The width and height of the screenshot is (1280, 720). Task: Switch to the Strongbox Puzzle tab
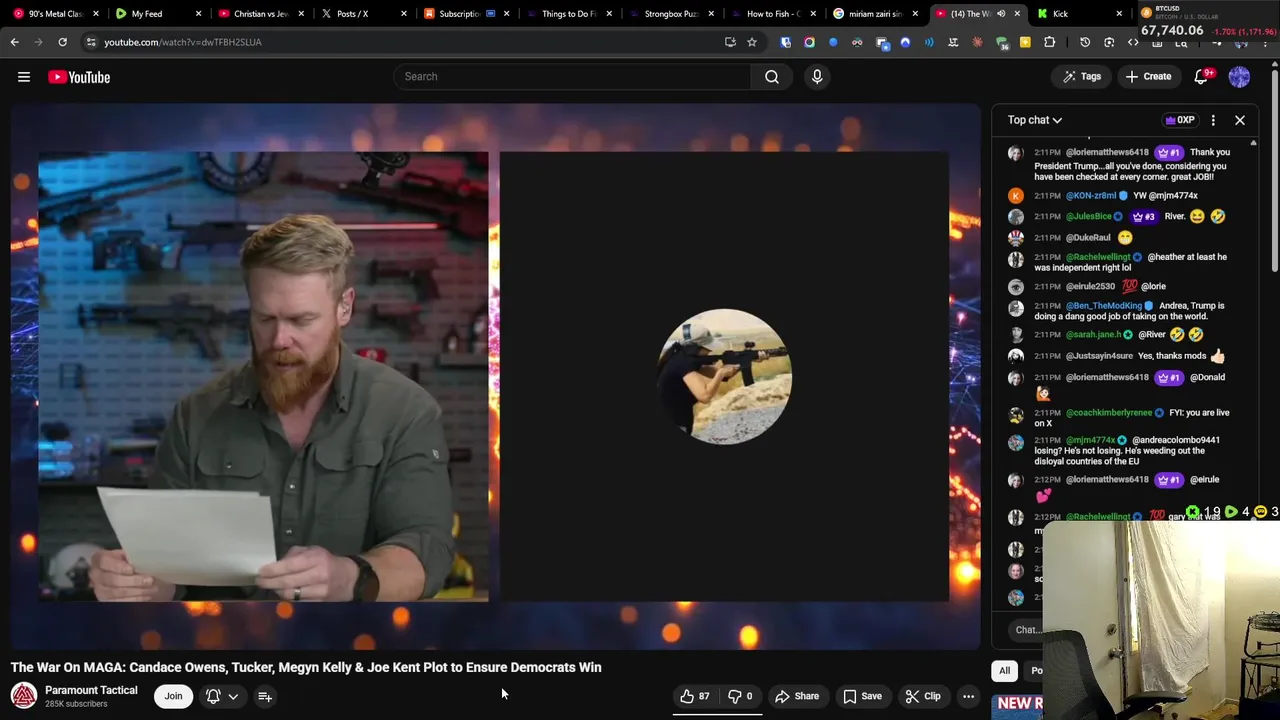point(670,14)
